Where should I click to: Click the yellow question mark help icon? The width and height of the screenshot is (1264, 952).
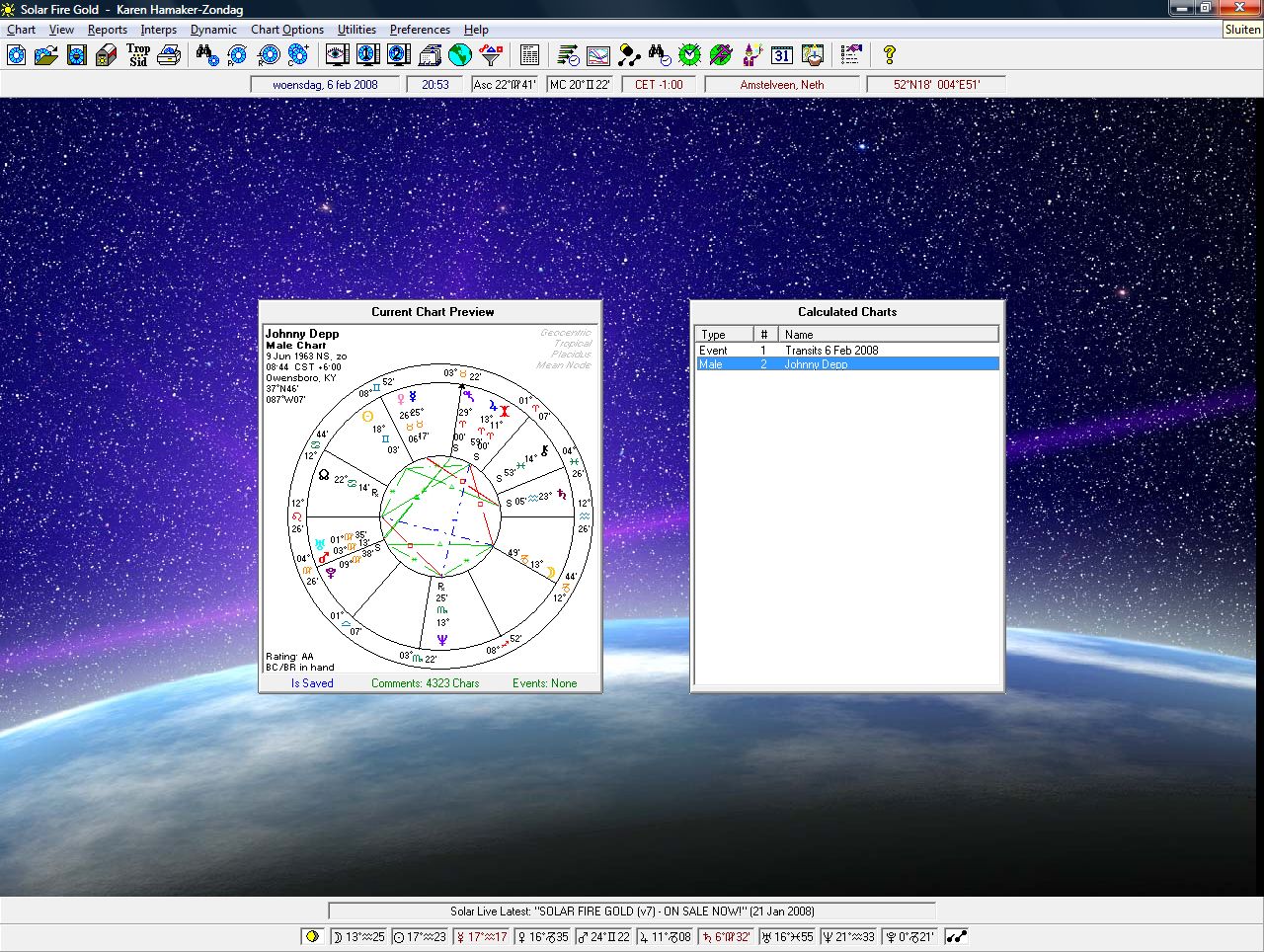tap(889, 55)
